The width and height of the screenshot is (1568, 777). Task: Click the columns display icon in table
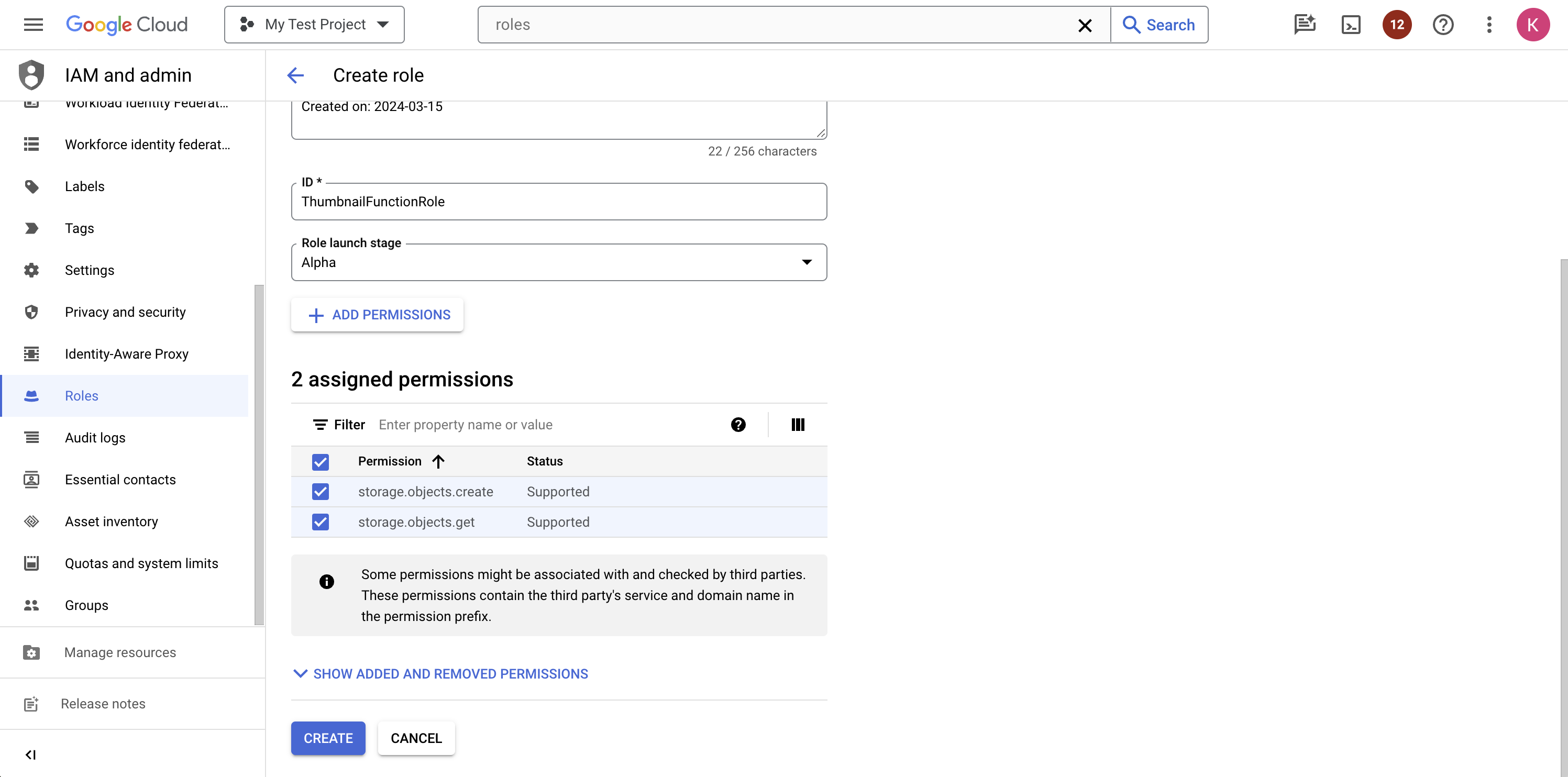pyautogui.click(x=798, y=424)
